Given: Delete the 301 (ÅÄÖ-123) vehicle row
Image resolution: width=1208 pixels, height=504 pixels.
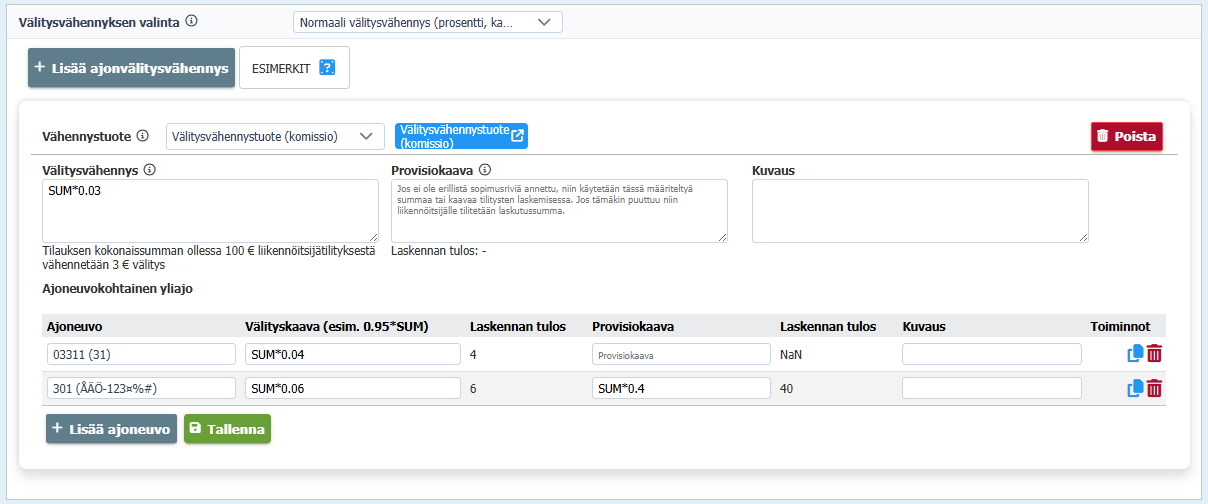Looking at the screenshot, I should pyautogui.click(x=1154, y=388).
